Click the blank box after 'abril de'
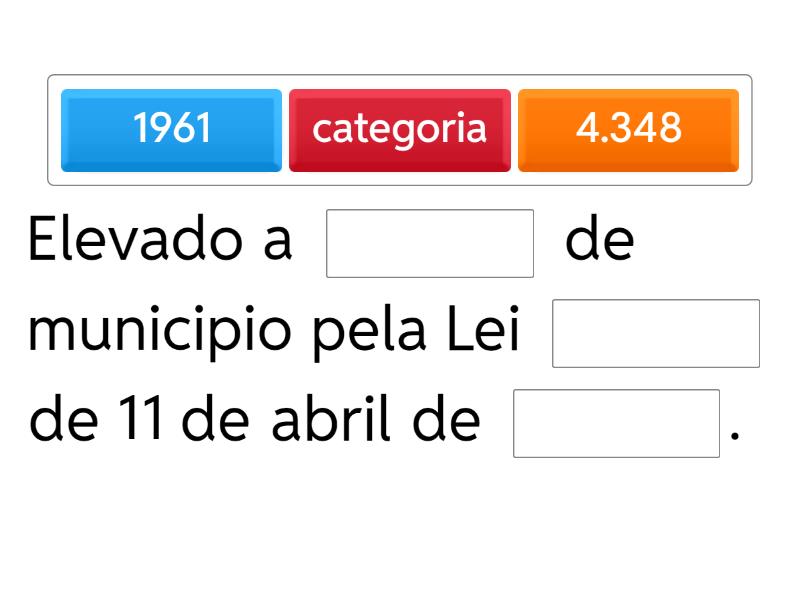 616,423
